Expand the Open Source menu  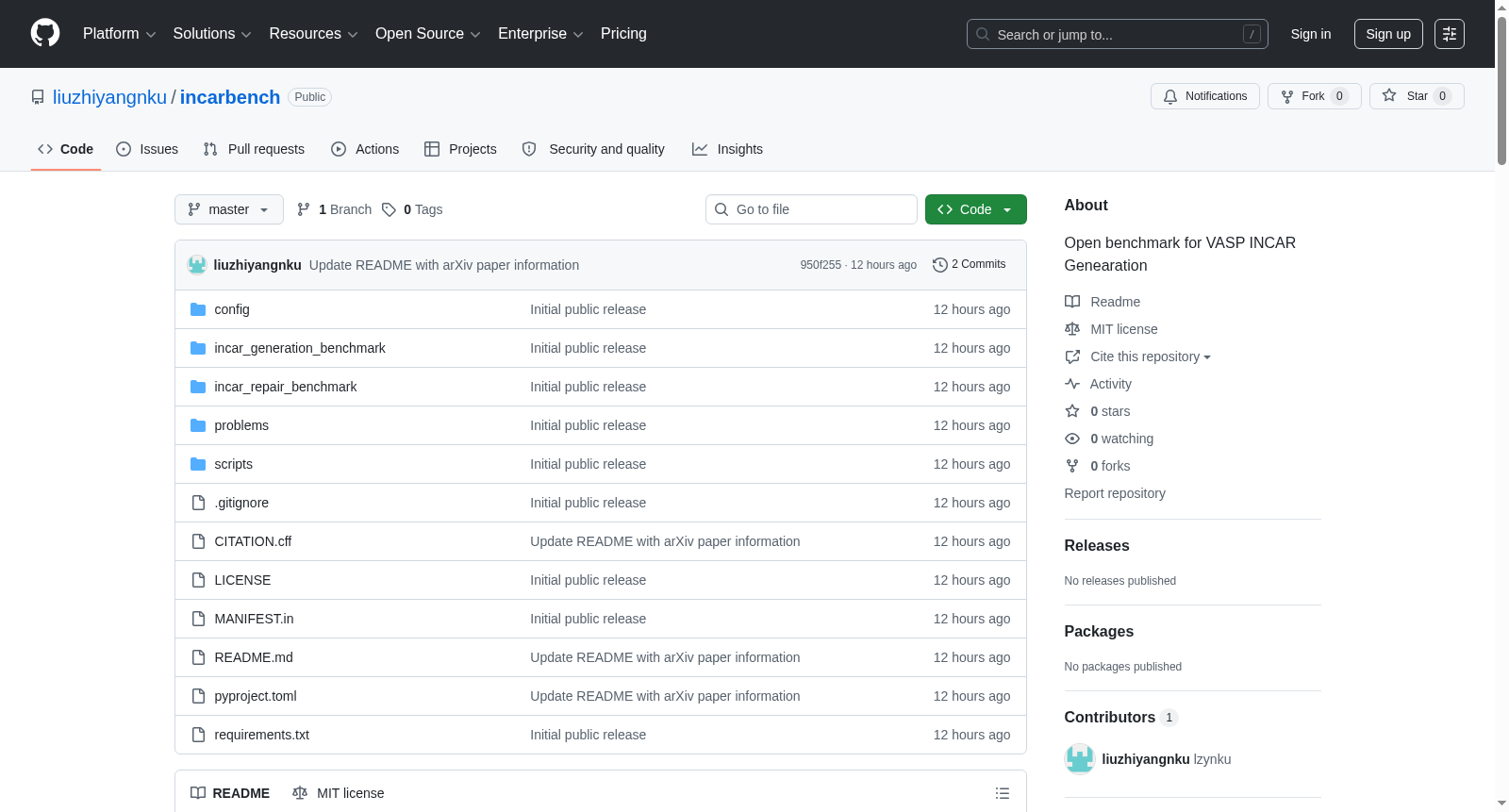point(427,34)
